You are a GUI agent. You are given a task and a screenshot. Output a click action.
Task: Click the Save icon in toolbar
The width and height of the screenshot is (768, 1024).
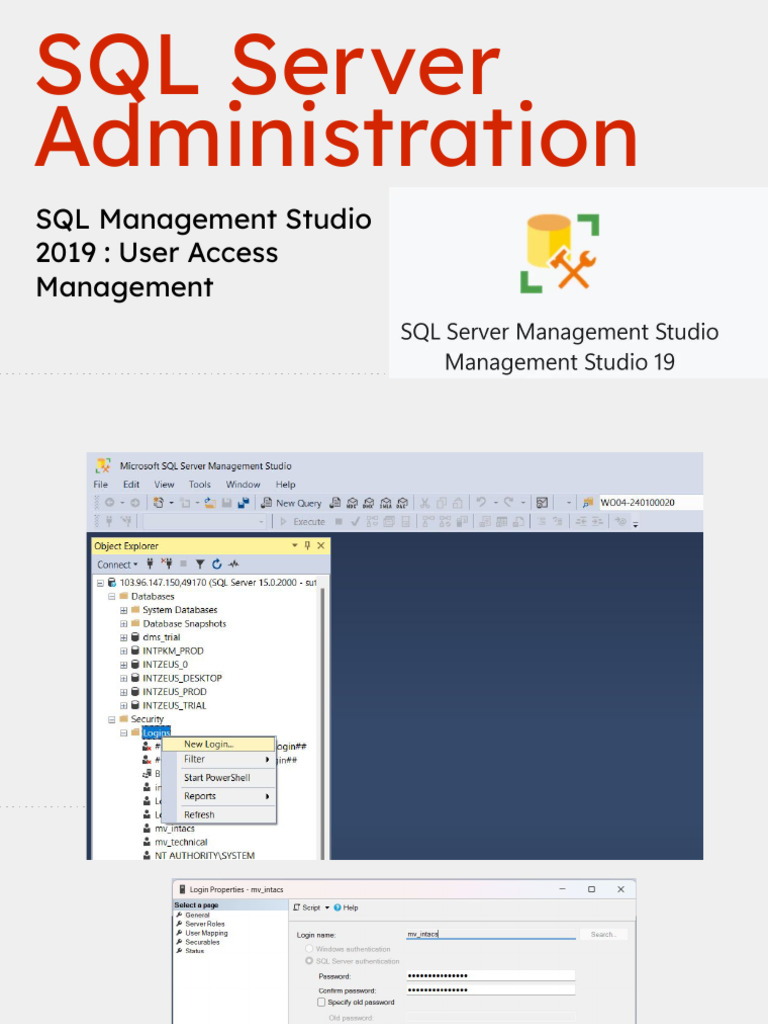pos(227,503)
